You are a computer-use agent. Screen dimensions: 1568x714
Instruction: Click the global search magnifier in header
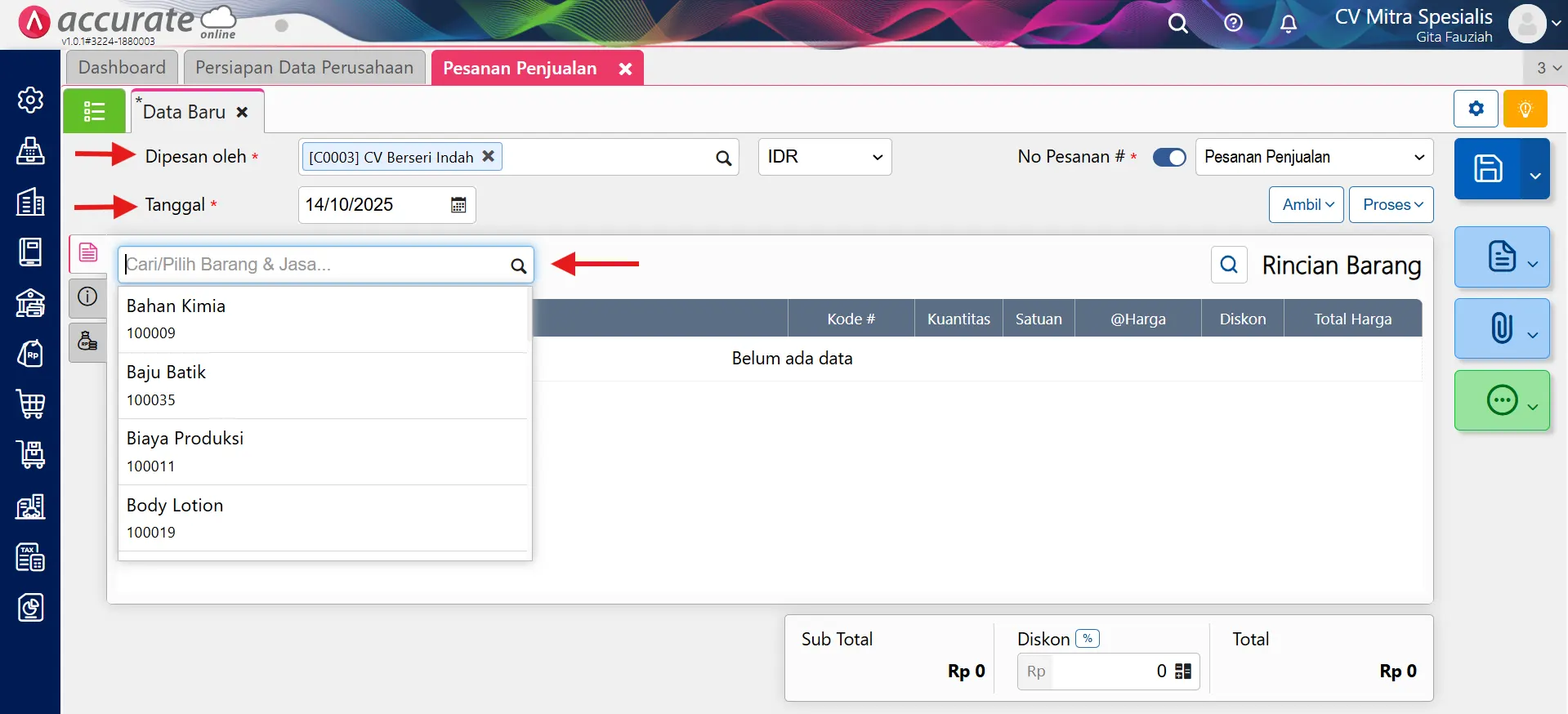[1177, 23]
